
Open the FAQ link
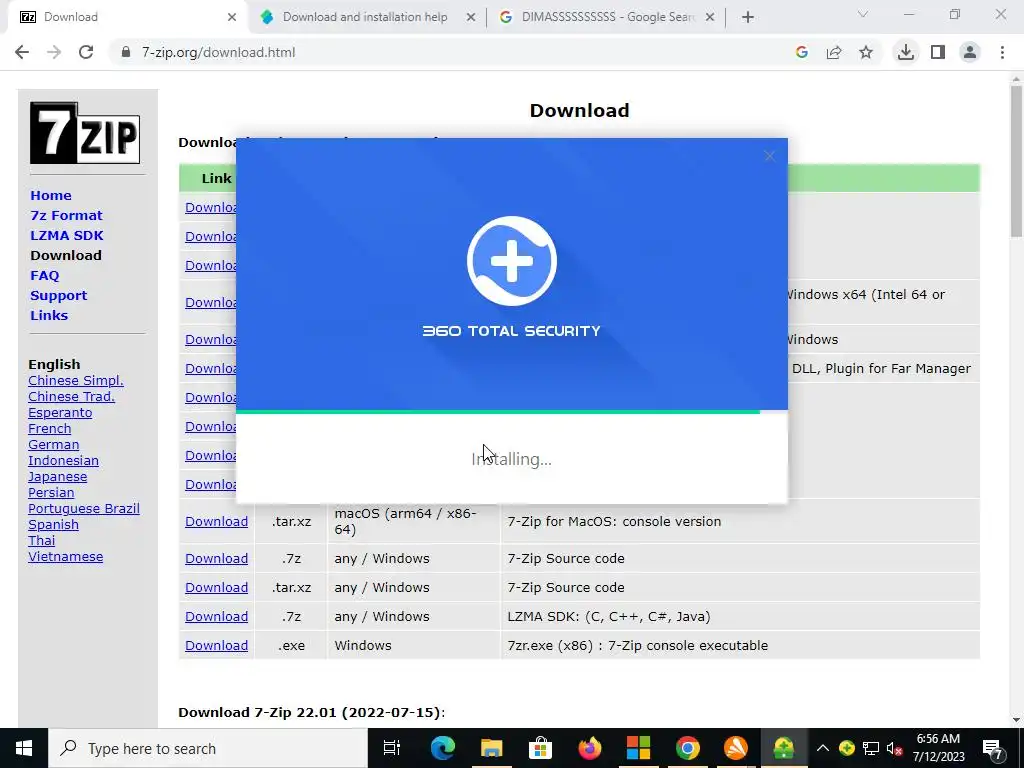coord(44,276)
